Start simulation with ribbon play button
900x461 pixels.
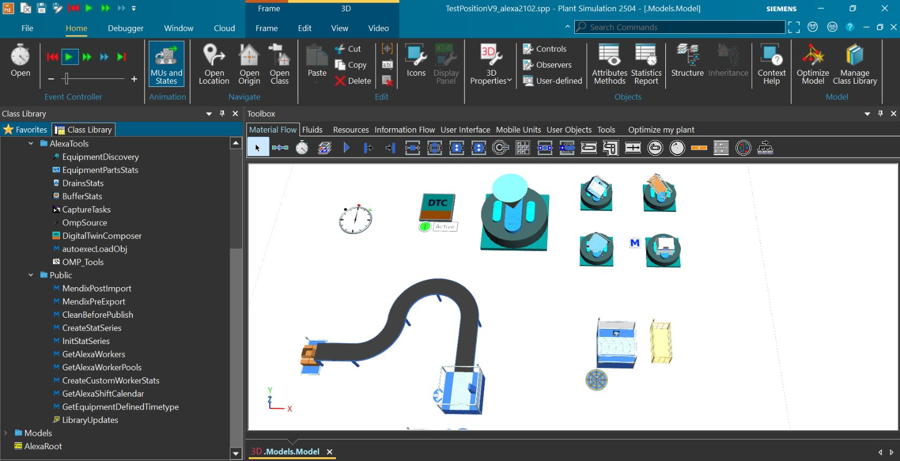(x=69, y=57)
